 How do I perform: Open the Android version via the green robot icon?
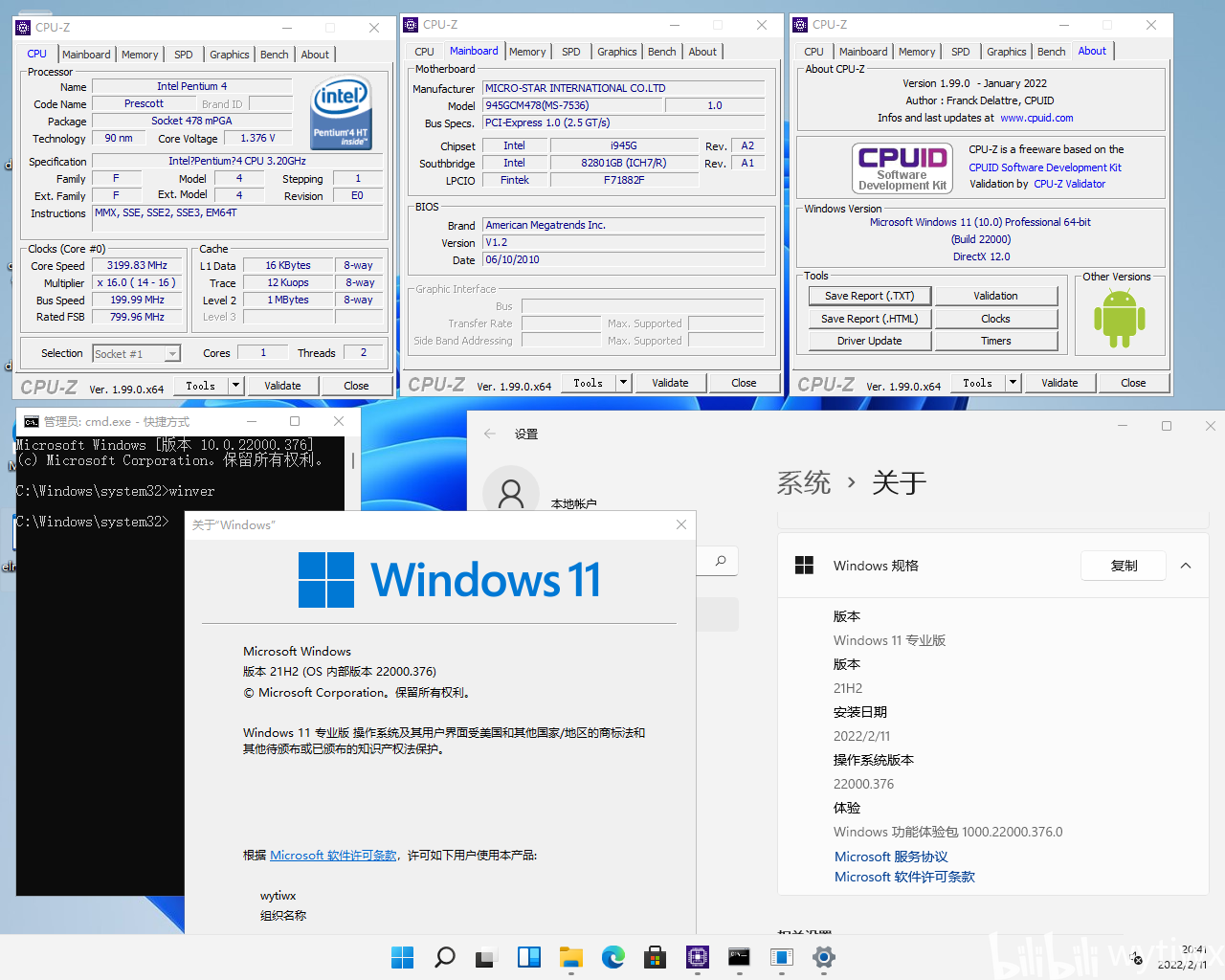pyautogui.click(x=1119, y=319)
